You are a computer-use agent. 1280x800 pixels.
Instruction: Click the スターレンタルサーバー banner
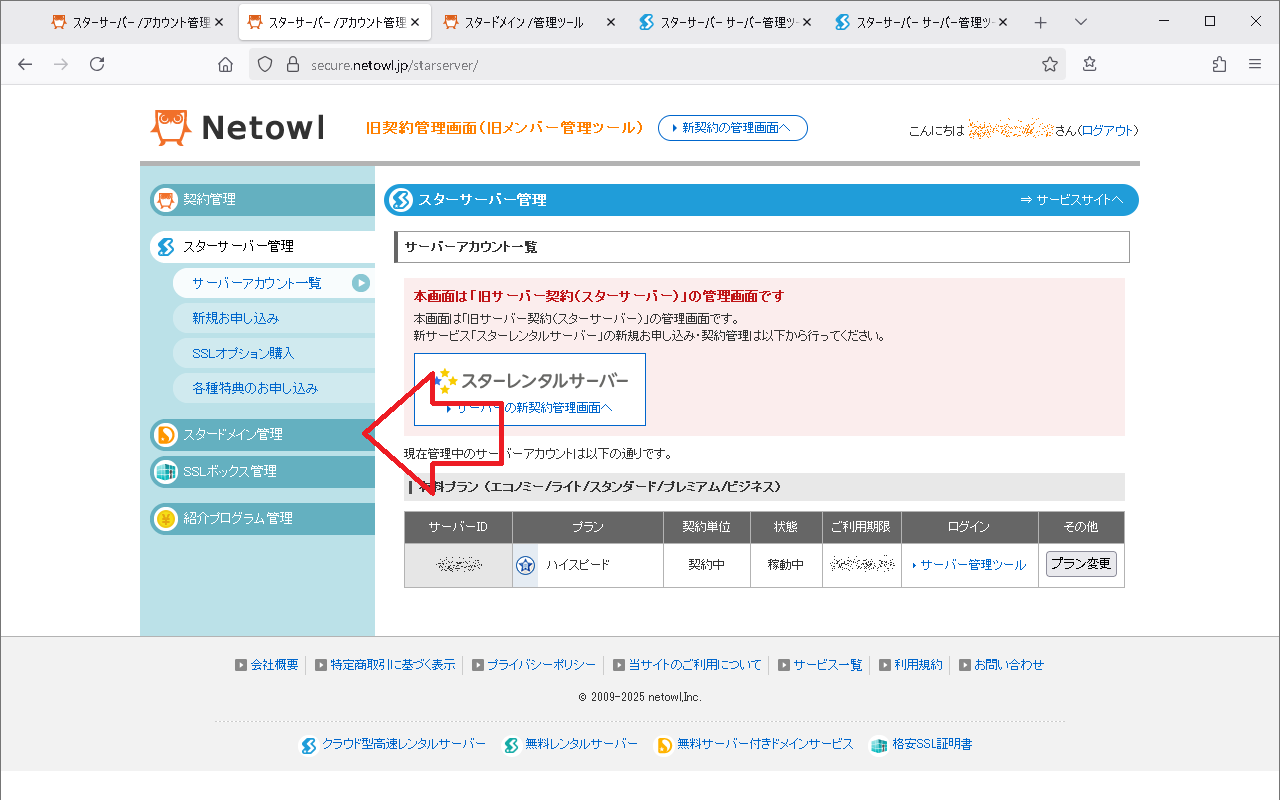[530, 389]
